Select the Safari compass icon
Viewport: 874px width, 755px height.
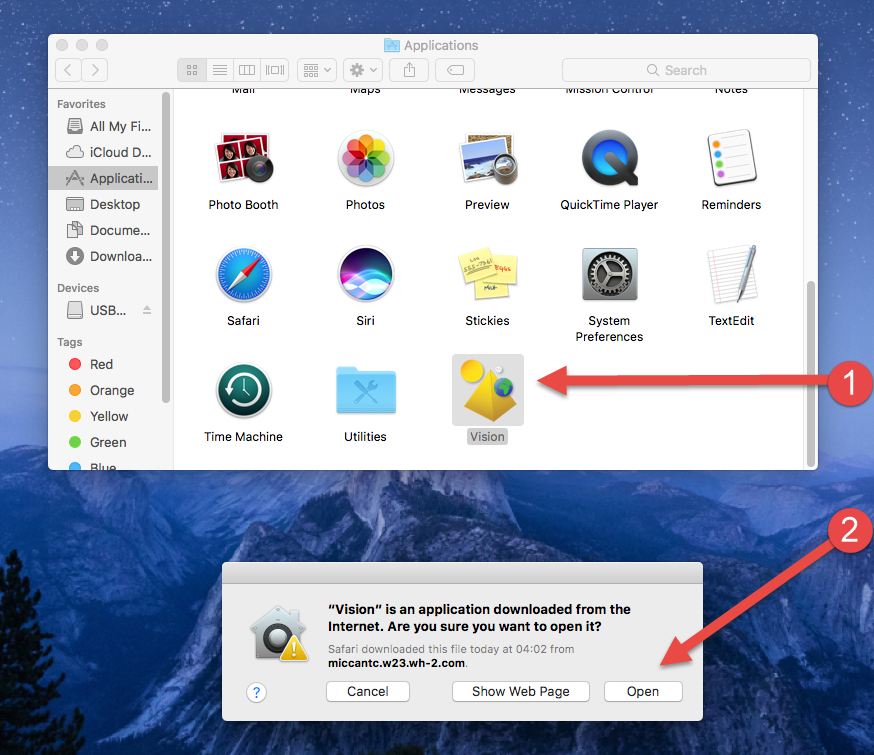pyautogui.click(x=244, y=275)
